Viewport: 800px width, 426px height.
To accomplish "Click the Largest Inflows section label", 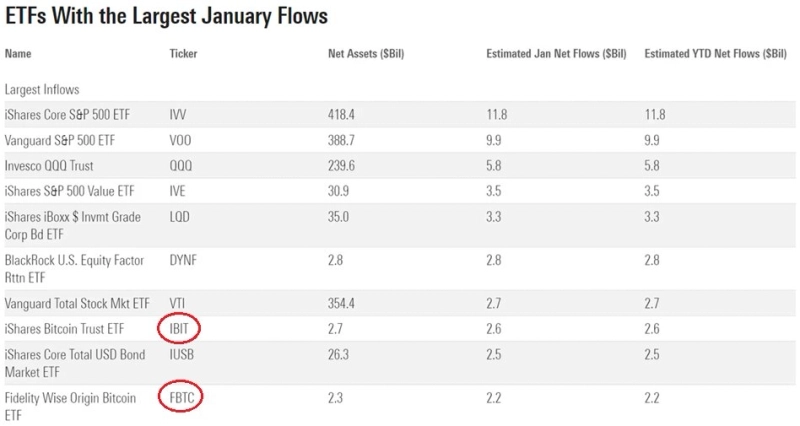I will (x=42, y=89).
